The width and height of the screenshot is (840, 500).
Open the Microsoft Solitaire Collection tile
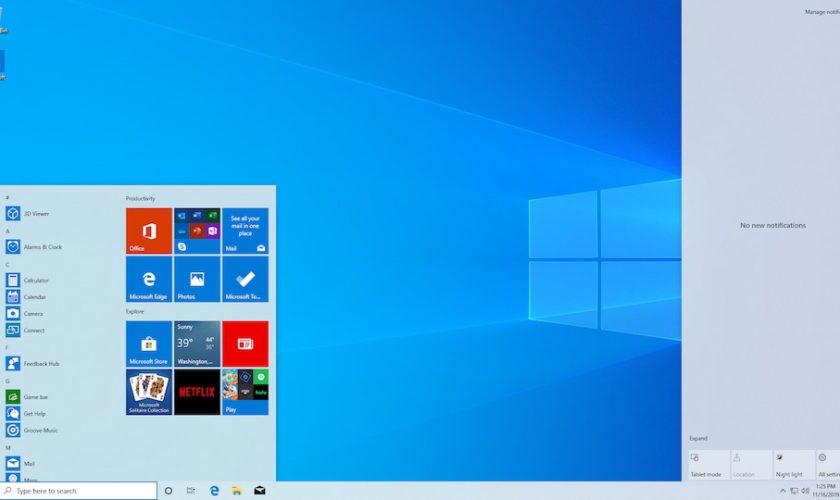click(x=148, y=392)
